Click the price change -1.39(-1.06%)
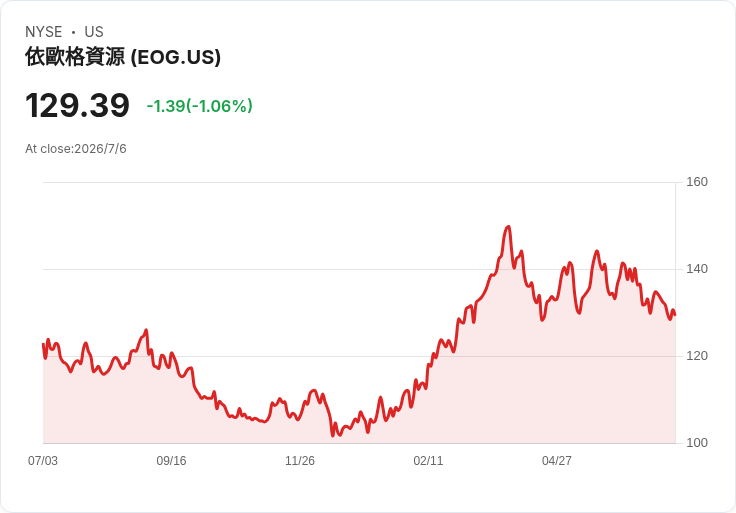Image resolution: width=736 pixels, height=513 pixels. (x=199, y=106)
